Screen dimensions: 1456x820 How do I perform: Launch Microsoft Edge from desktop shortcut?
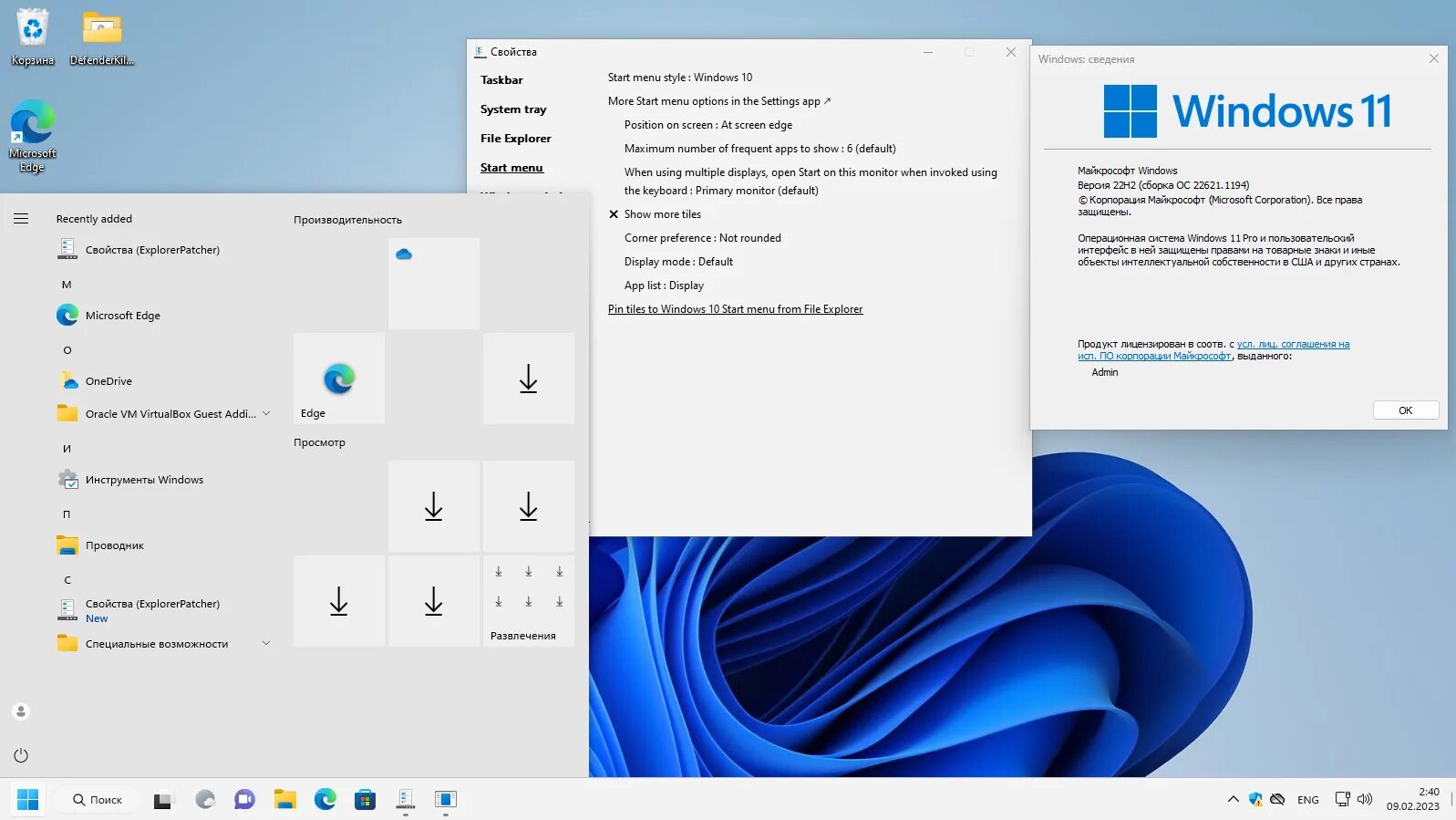point(33,136)
